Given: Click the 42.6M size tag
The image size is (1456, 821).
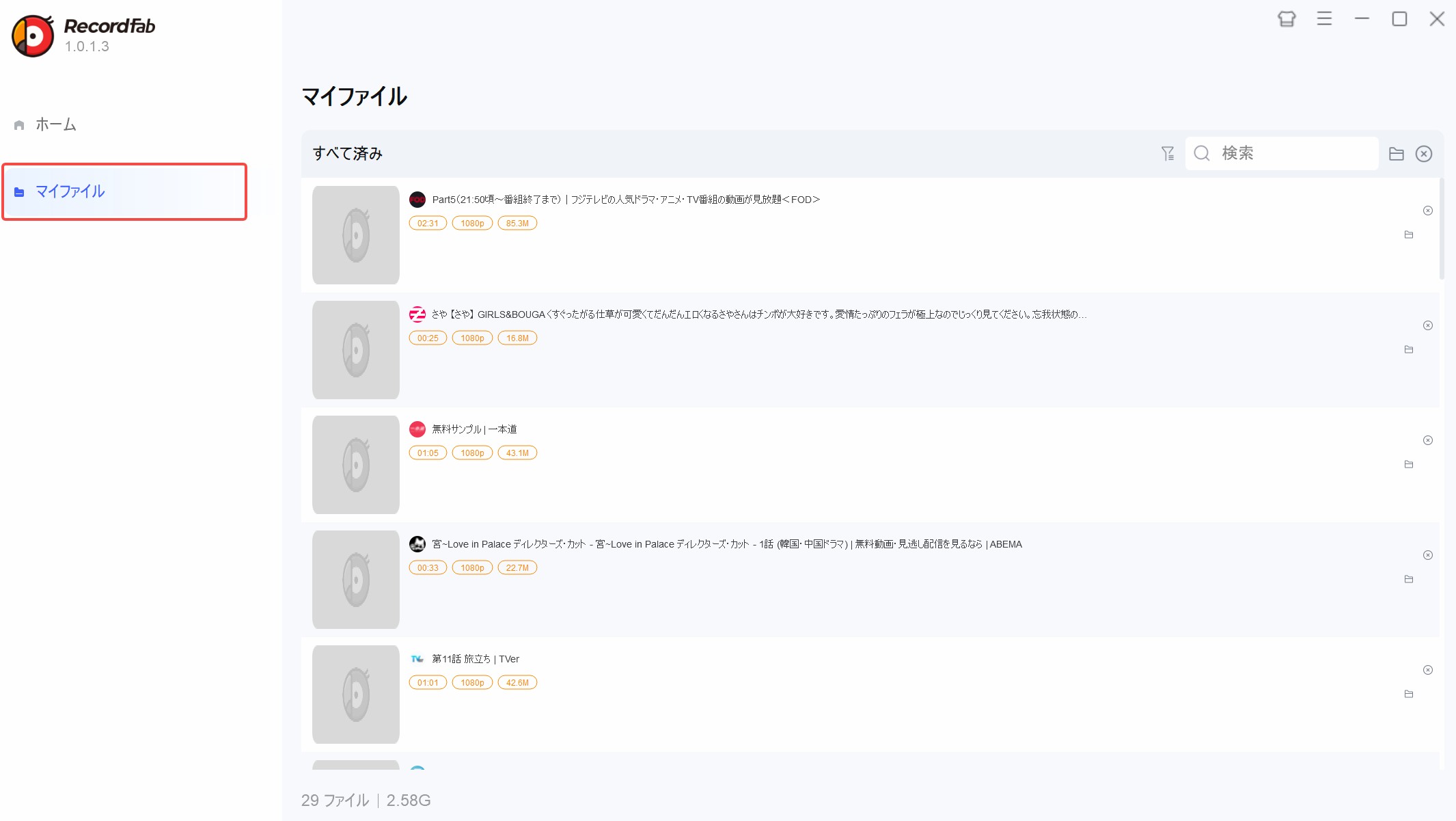Looking at the screenshot, I should [517, 683].
